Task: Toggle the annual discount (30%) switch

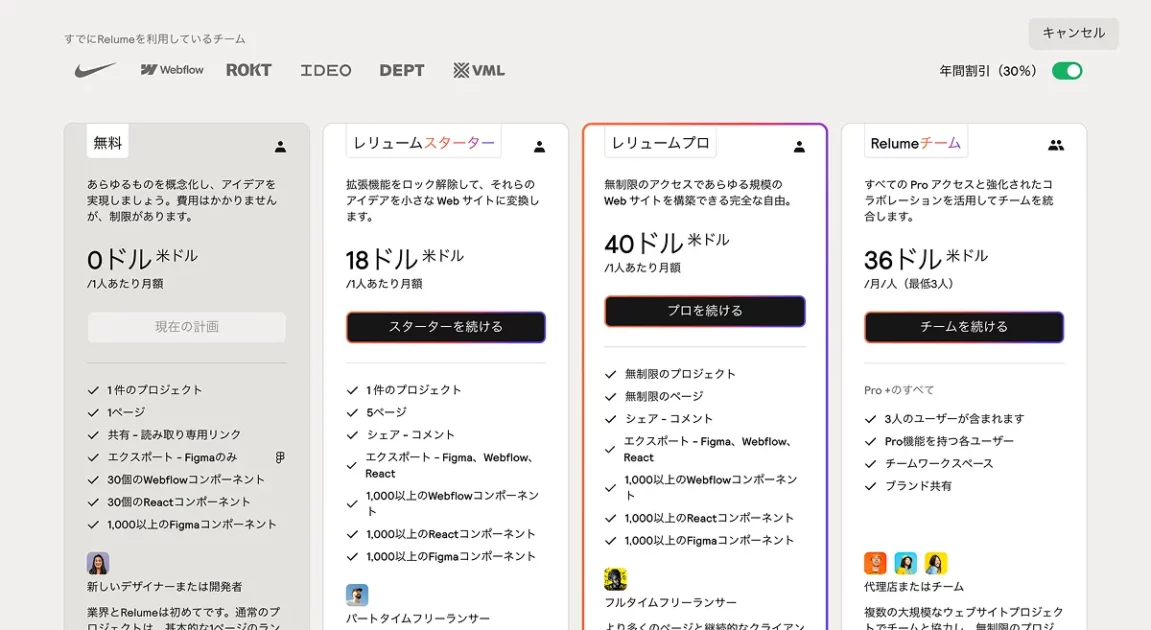Action: pos(1066,71)
